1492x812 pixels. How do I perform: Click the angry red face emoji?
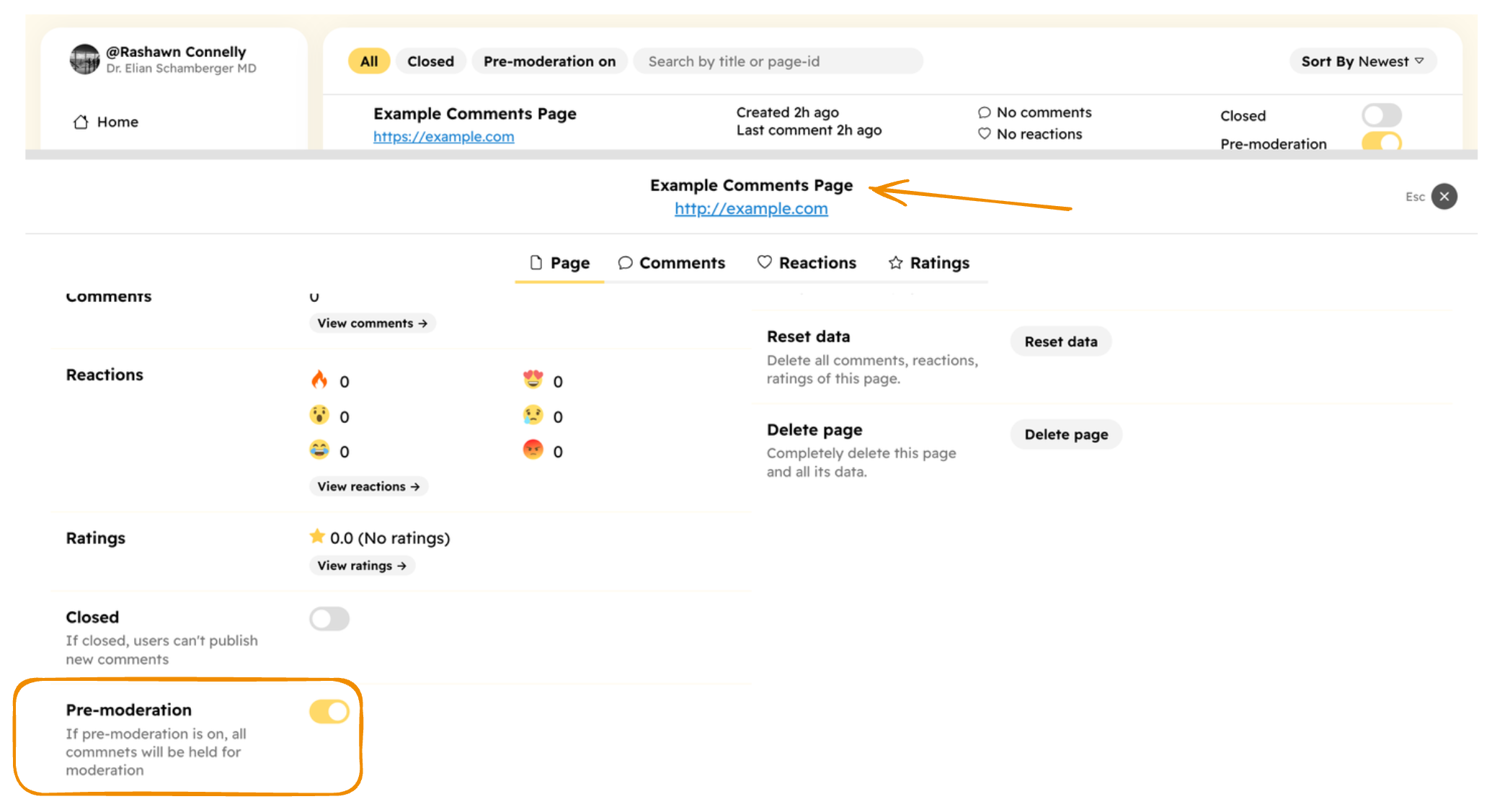(533, 450)
